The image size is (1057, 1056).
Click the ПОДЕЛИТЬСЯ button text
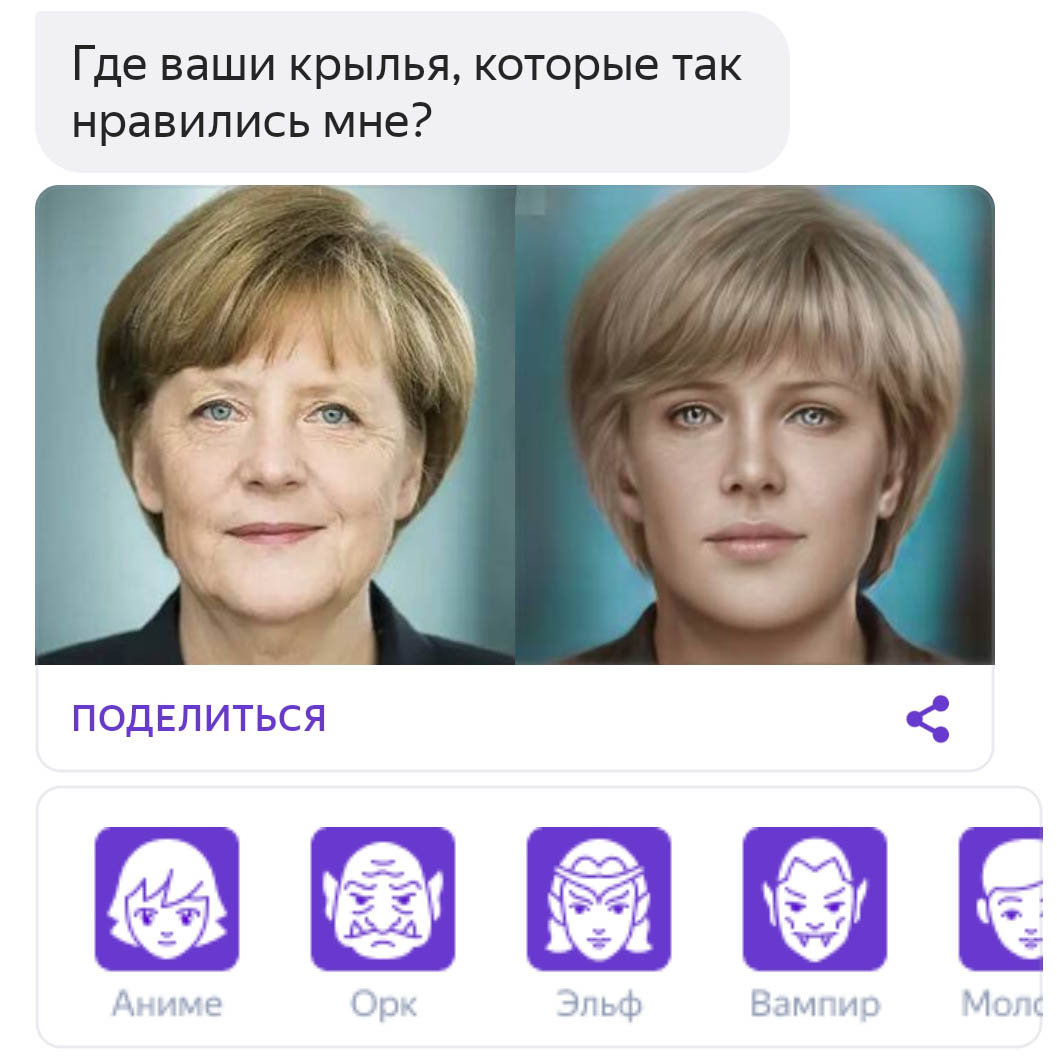click(x=199, y=718)
